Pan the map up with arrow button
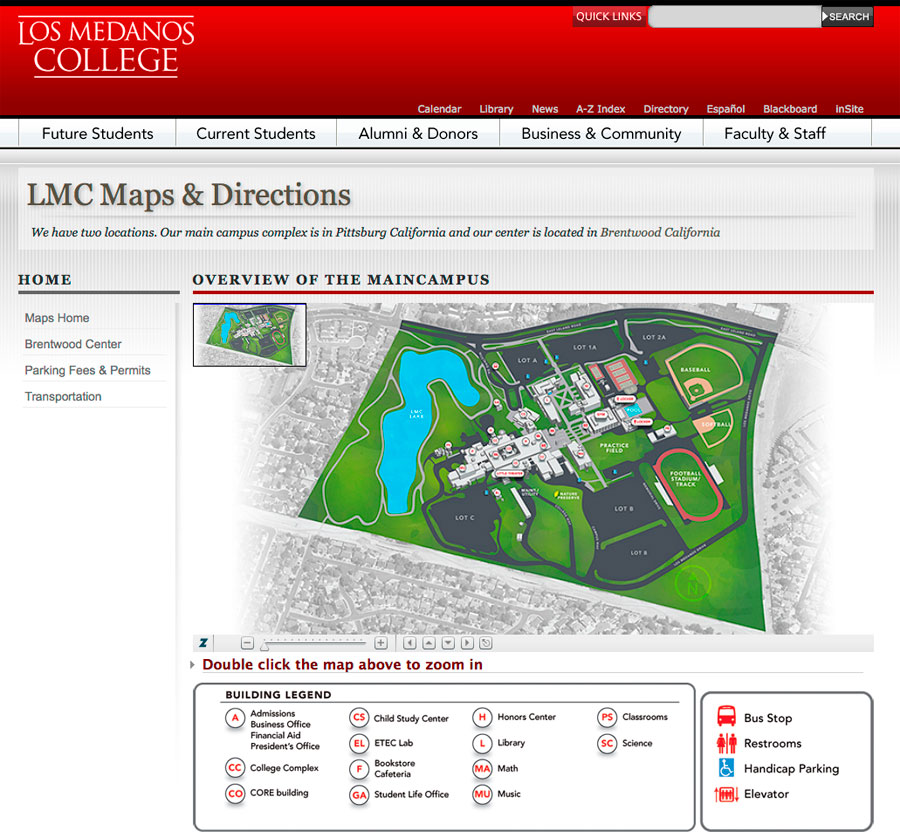The width and height of the screenshot is (900, 838). 429,643
